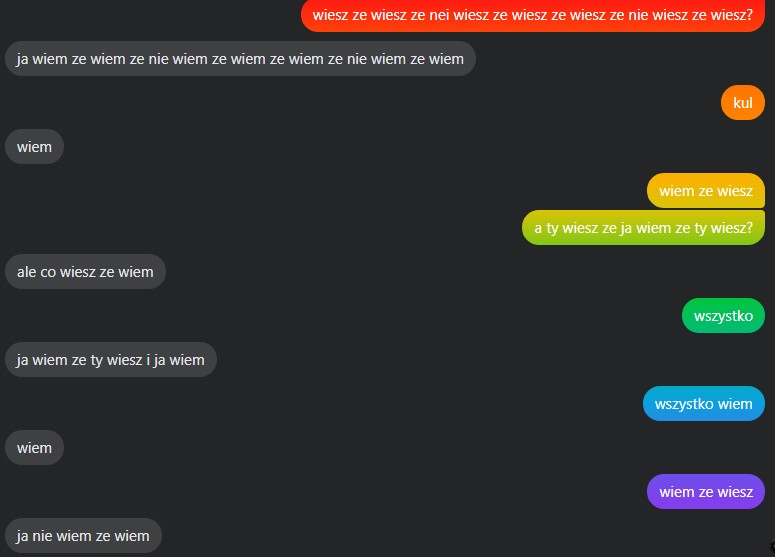775x557 pixels.
Task: Select the green 'wszystko' message bubble
Action: (x=723, y=316)
